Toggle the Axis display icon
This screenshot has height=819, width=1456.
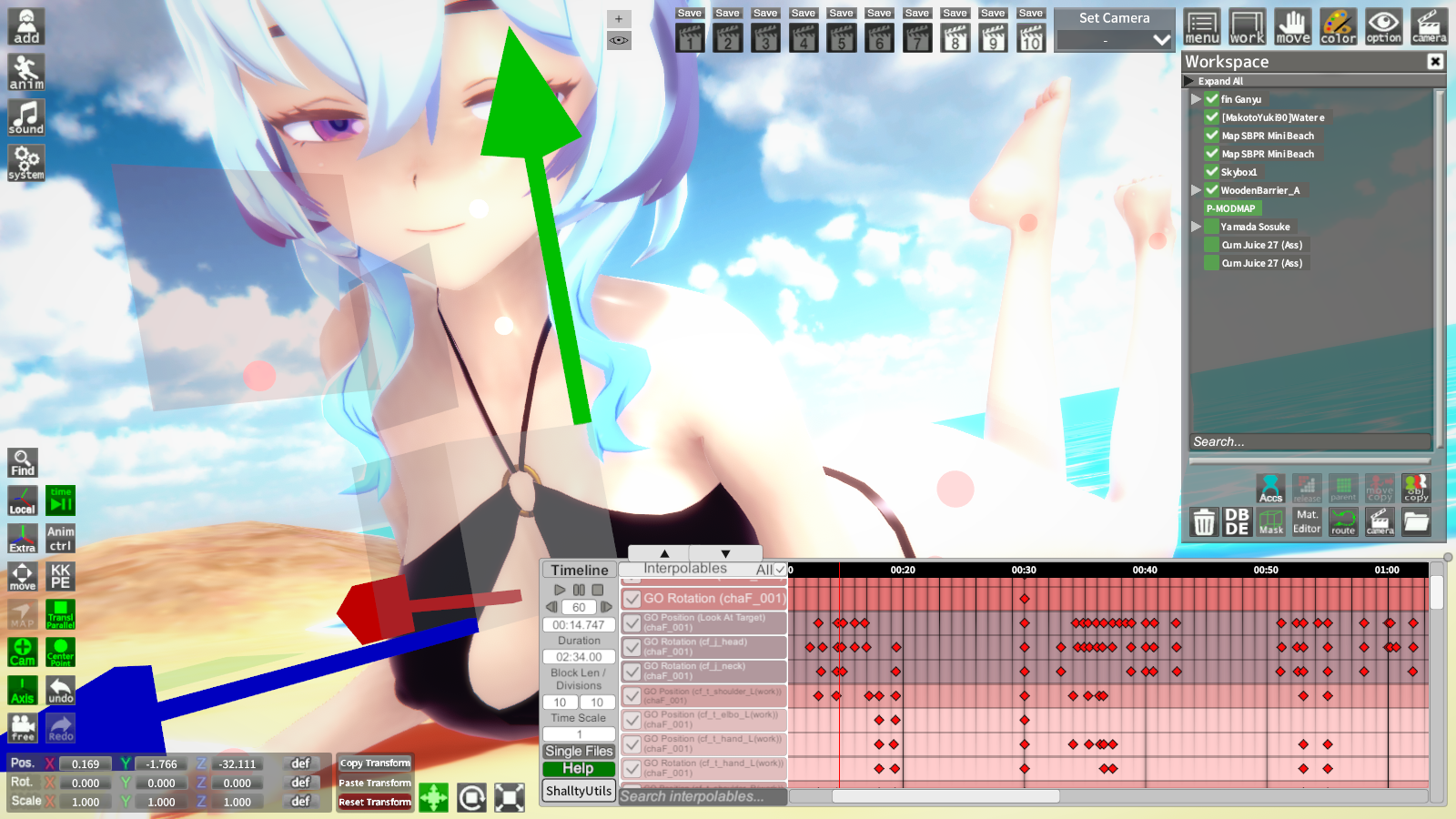23,690
